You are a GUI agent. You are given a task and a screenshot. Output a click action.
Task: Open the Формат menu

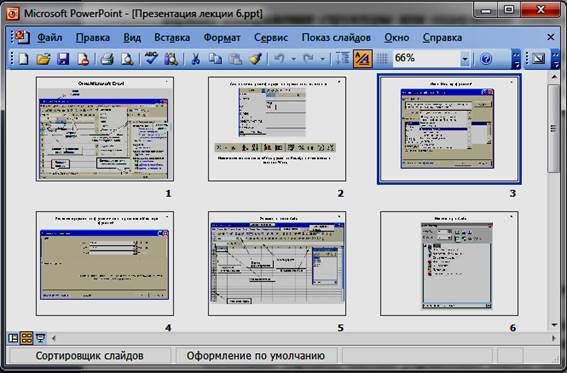pyautogui.click(x=222, y=38)
